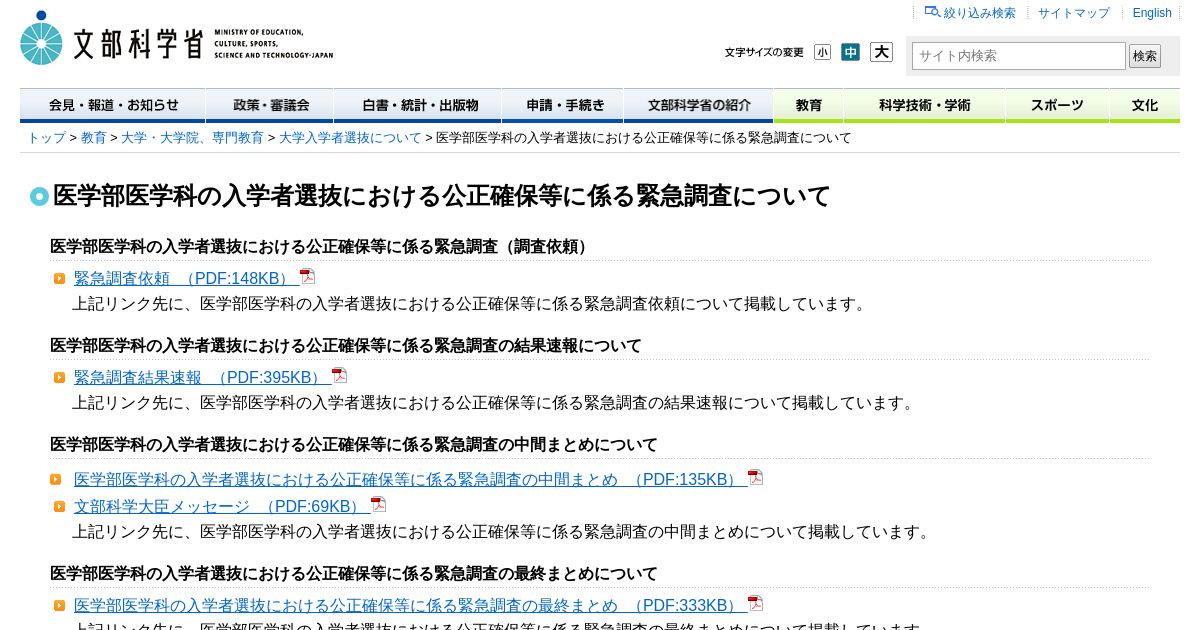
Task: Open the 教育 navigation tab
Action: (x=809, y=105)
